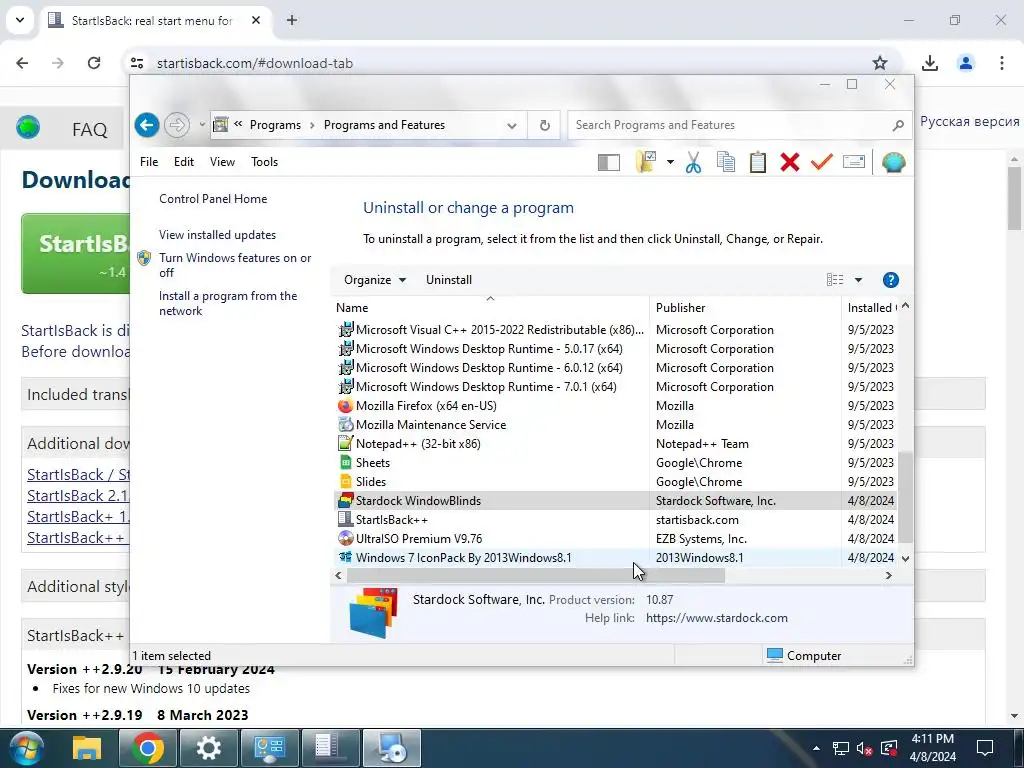This screenshot has height=768, width=1024.
Task: Select UltraISO Premium V9.76 entry
Action: coord(614,538)
